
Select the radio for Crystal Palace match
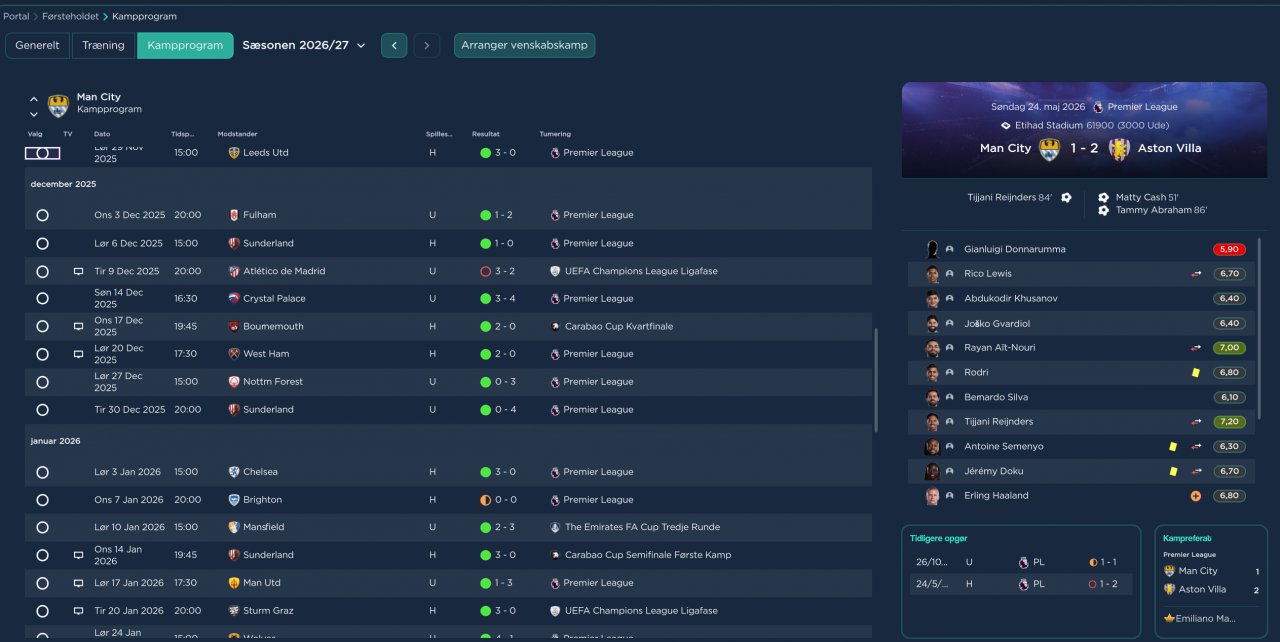tap(42, 298)
